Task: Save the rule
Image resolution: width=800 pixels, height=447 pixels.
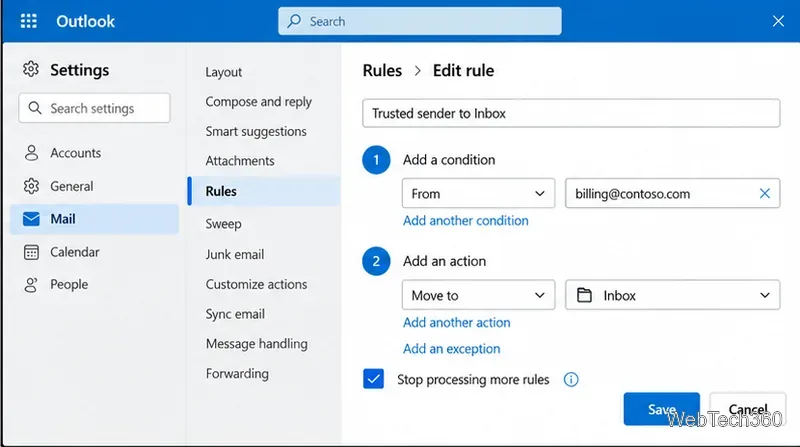Action: pyautogui.click(x=662, y=409)
